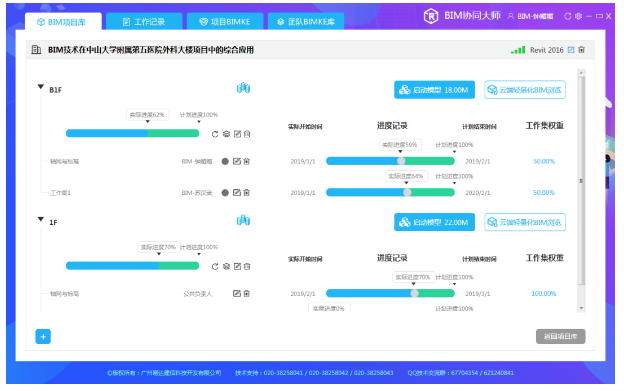Click the 2020/2/1 planned end date

click(478, 193)
